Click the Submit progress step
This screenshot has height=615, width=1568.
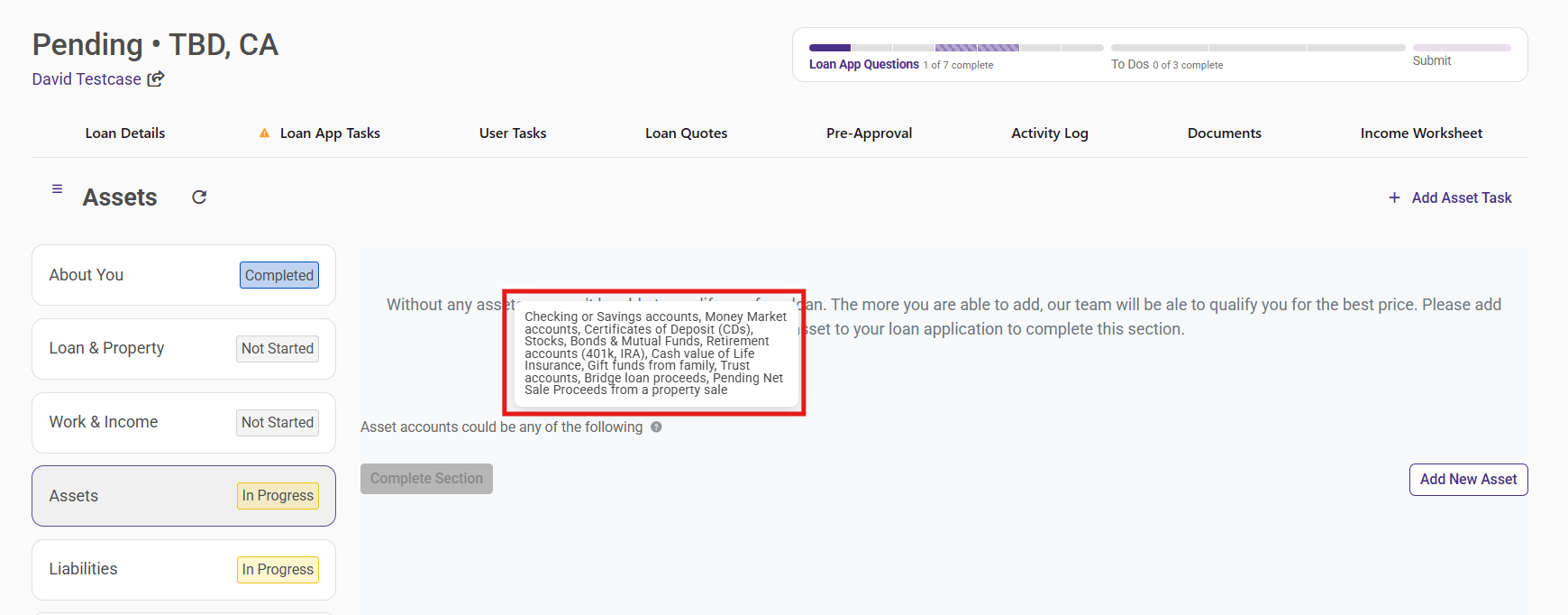tap(1462, 54)
